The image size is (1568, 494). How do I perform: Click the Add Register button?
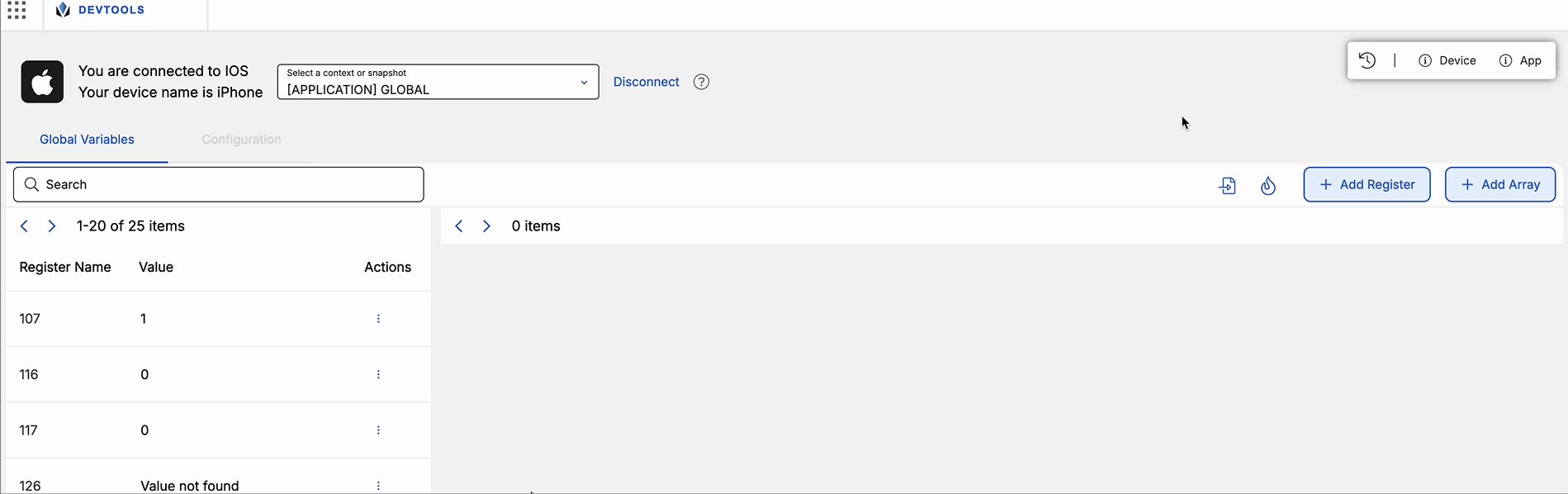1367,184
